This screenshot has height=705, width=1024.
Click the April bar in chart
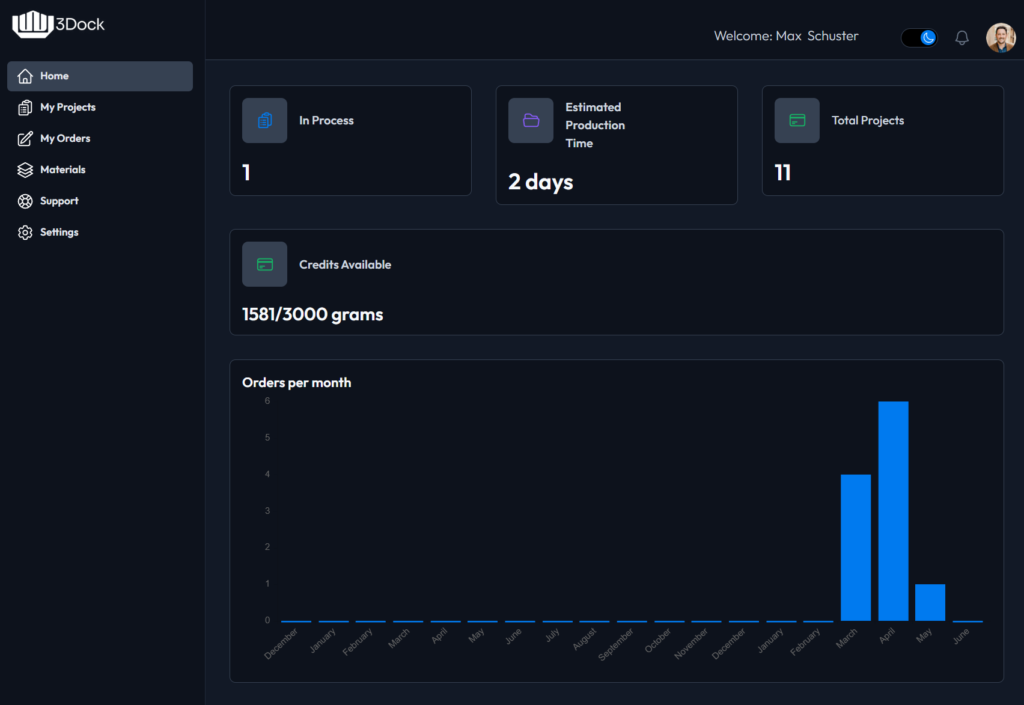(x=892, y=511)
